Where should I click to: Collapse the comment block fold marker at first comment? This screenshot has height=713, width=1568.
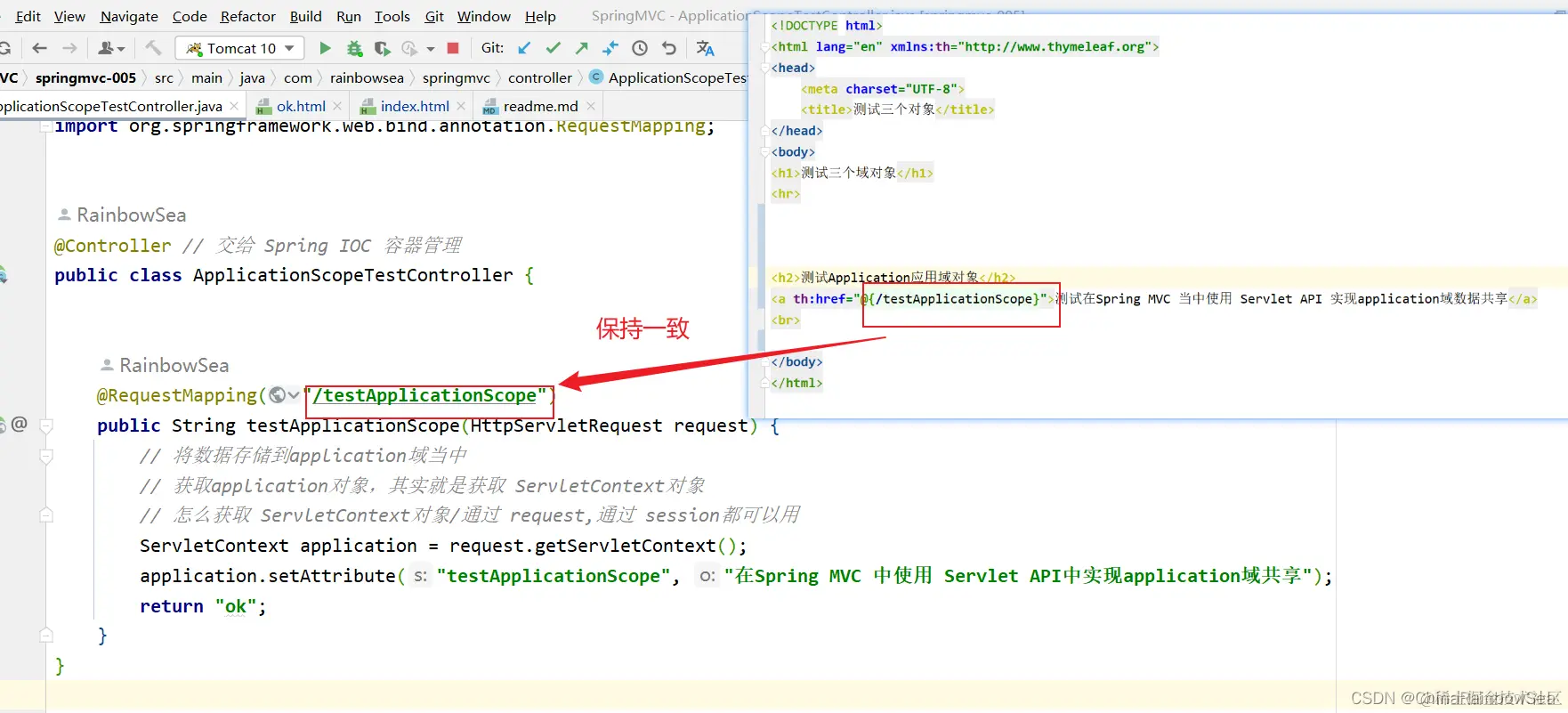coord(46,456)
